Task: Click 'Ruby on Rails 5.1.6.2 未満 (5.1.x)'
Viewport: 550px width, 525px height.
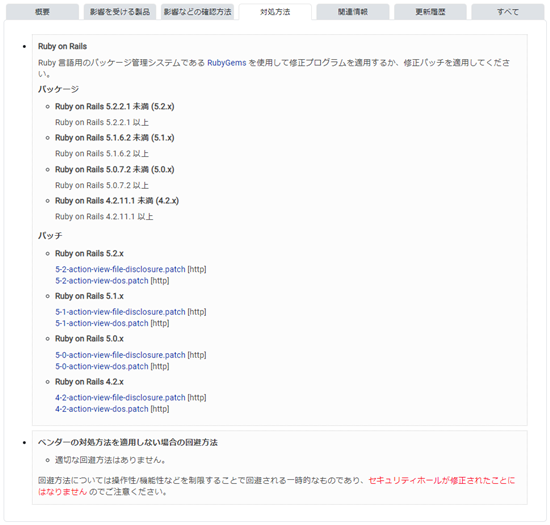Action: 114,137
